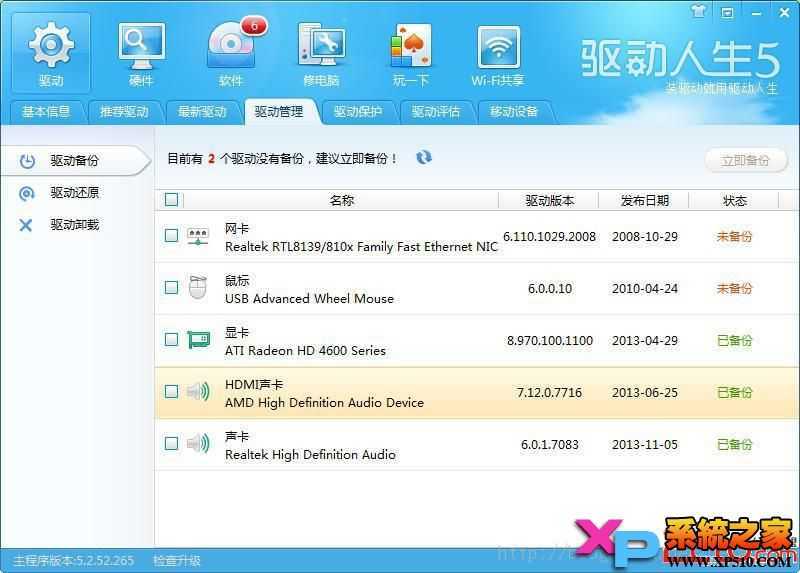800x573 pixels.
Task: Open the 硬件 hardware detection module
Action: (x=141, y=54)
